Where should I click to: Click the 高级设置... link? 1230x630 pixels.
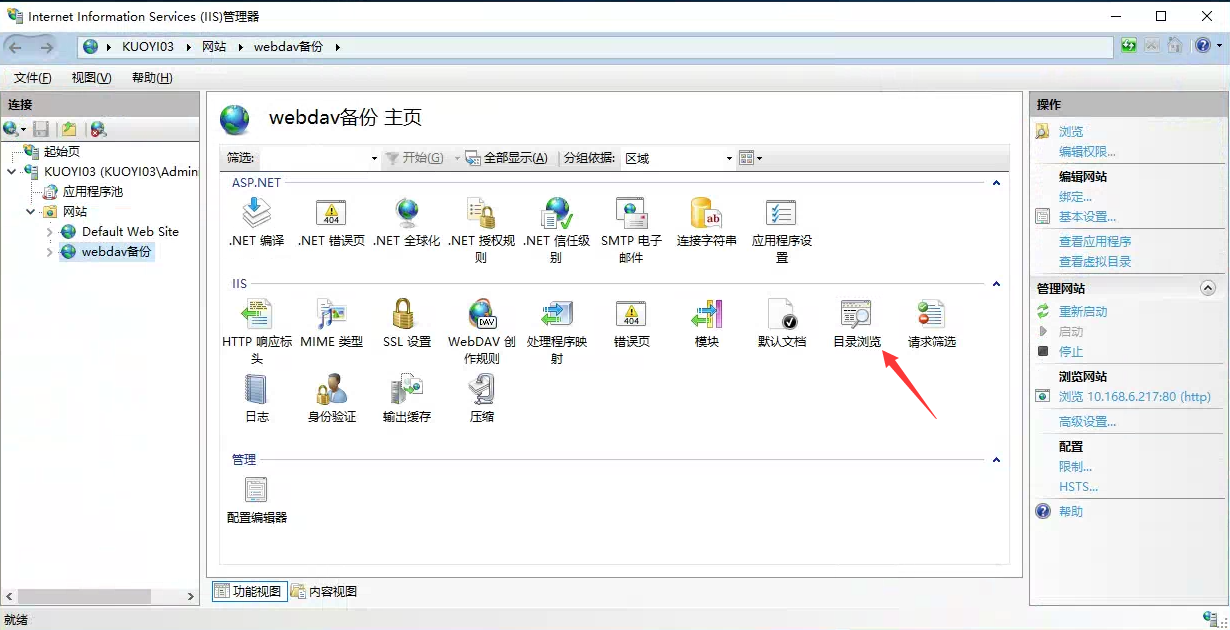(x=1087, y=422)
